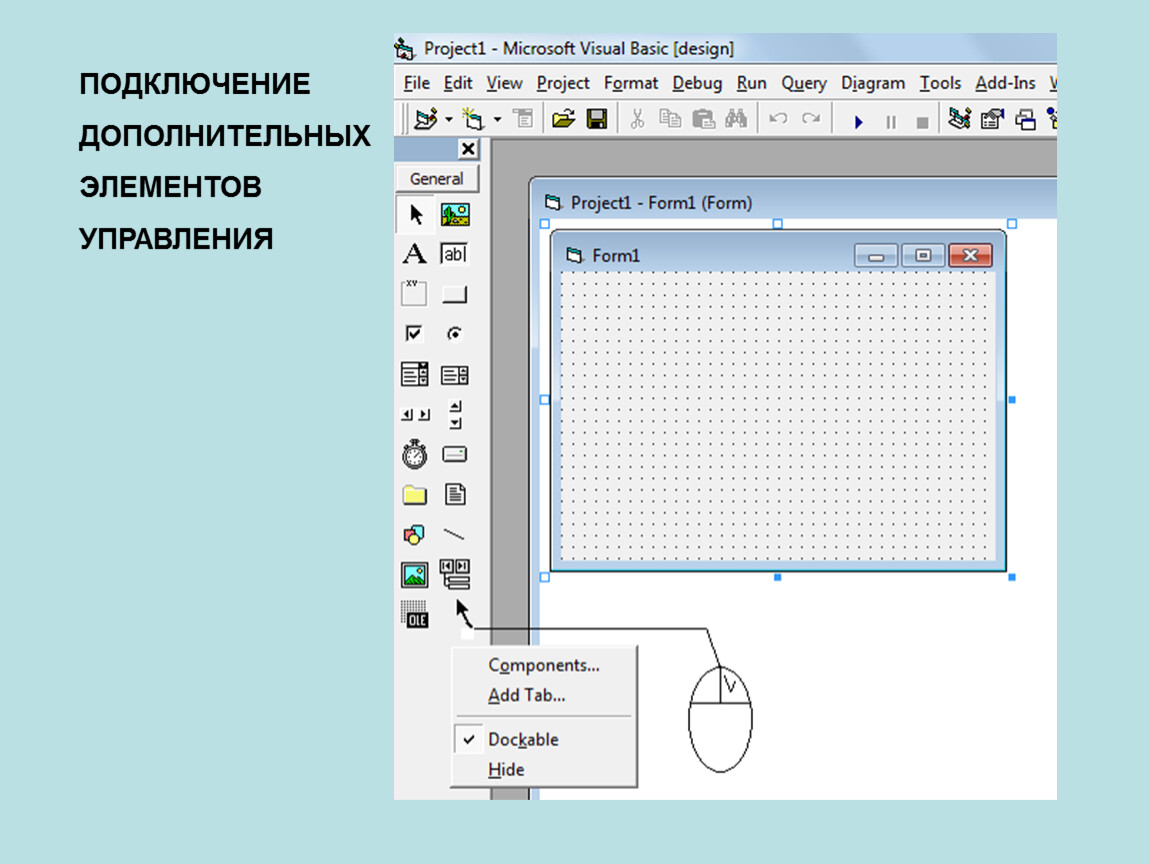The height and width of the screenshot is (864, 1150).
Task: Toggle the Dockable option in the context menu
Action: [543, 739]
